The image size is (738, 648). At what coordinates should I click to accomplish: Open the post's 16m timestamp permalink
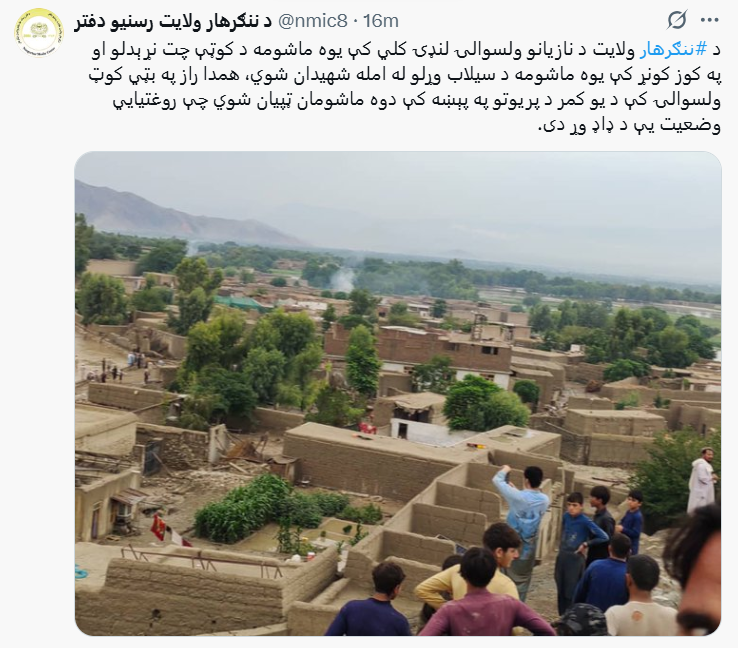click(x=381, y=21)
